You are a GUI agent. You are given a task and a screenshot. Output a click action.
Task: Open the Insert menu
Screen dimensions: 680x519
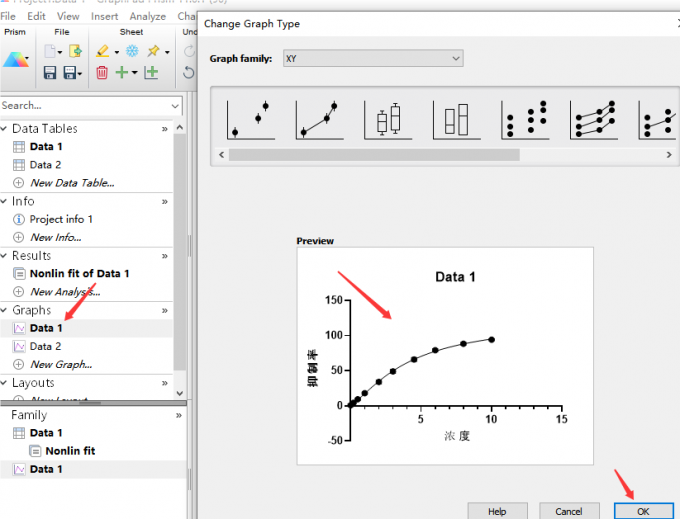click(x=105, y=16)
